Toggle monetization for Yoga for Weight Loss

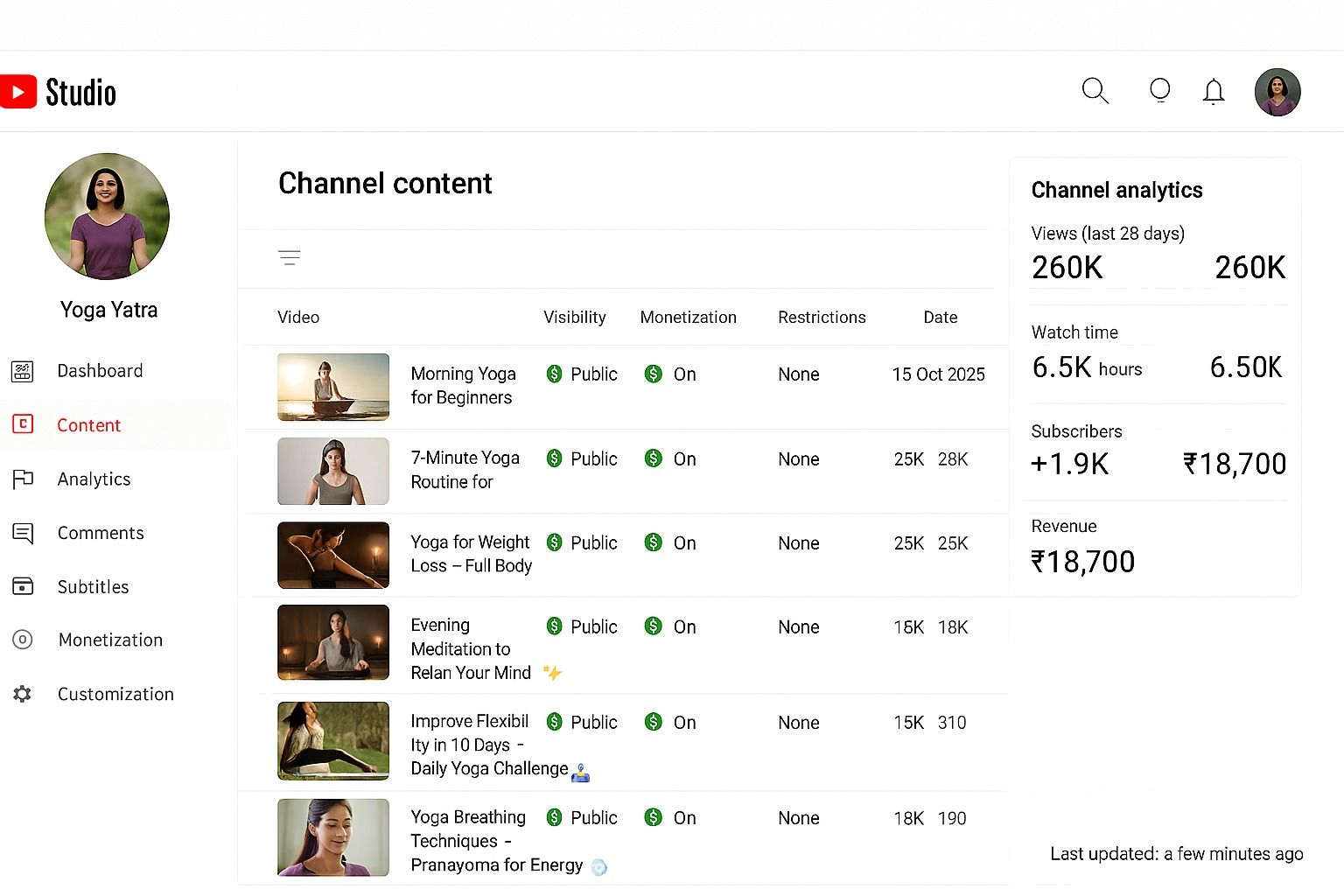click(x=653, y=542)
